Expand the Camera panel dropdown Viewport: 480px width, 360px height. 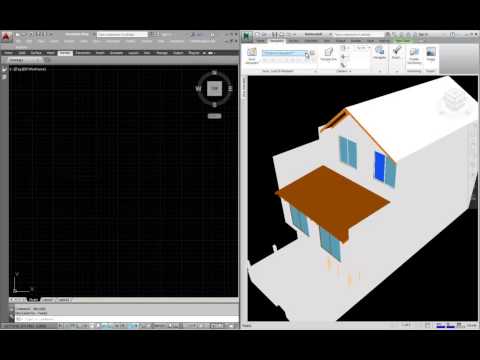(343, 71)
